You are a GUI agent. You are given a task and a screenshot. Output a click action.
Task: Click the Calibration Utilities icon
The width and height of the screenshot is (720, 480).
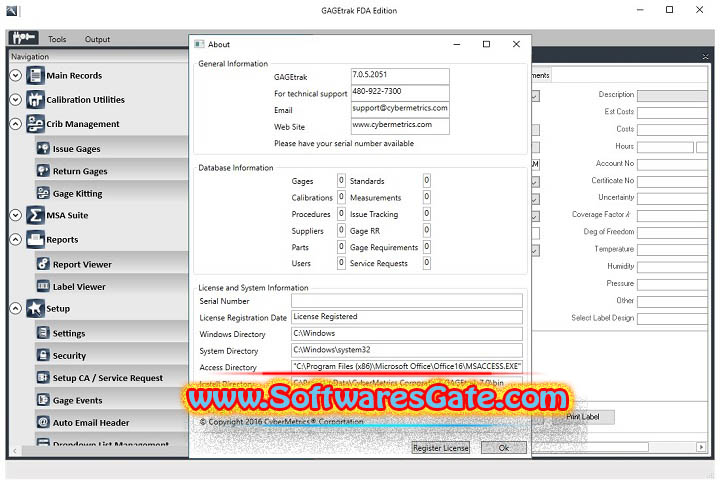pyautogui.click(x=35, y=100)
